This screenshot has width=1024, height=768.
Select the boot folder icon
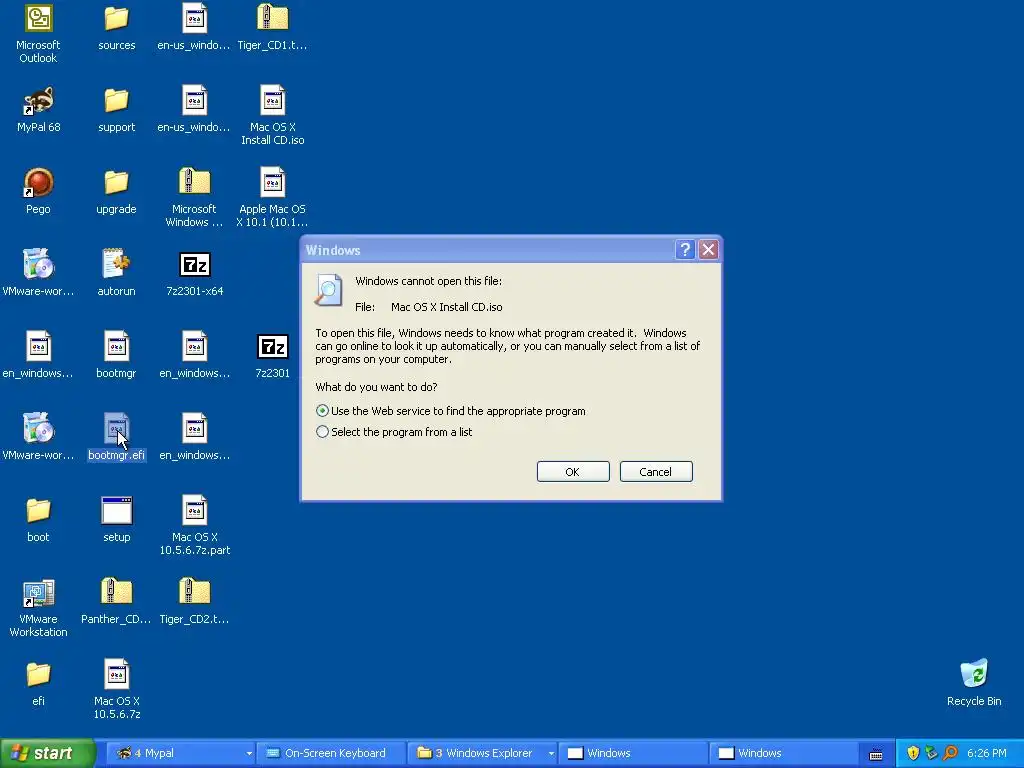click(x=39, y=511)
